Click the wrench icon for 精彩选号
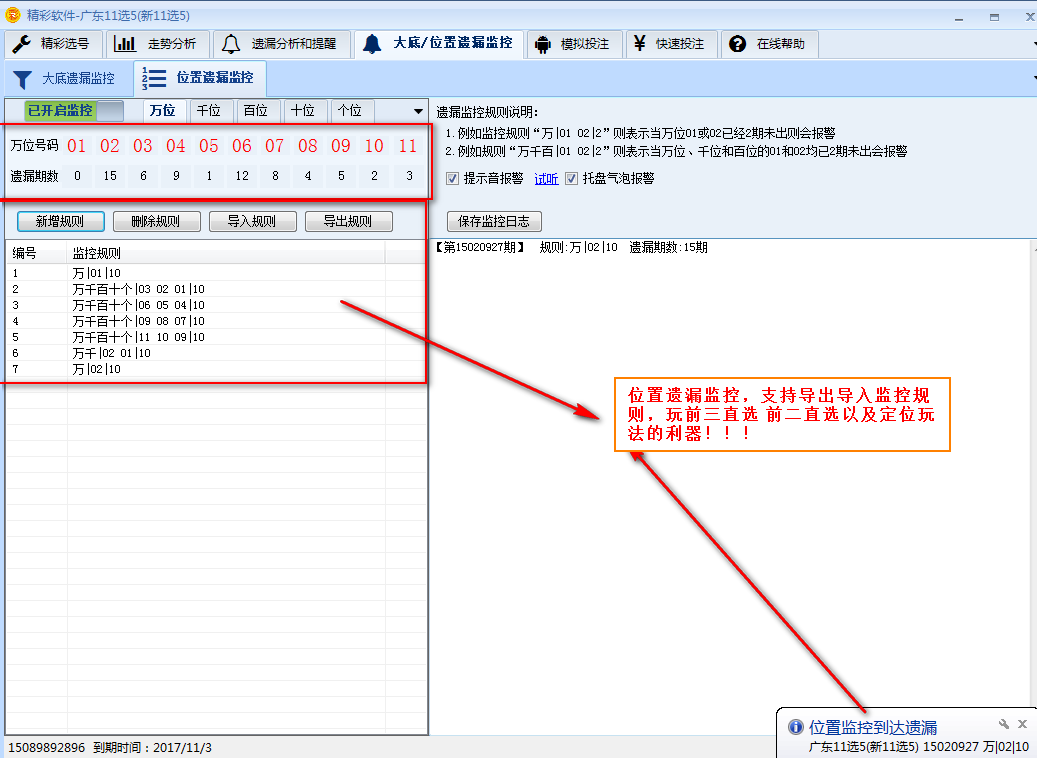 click(22, 44)
